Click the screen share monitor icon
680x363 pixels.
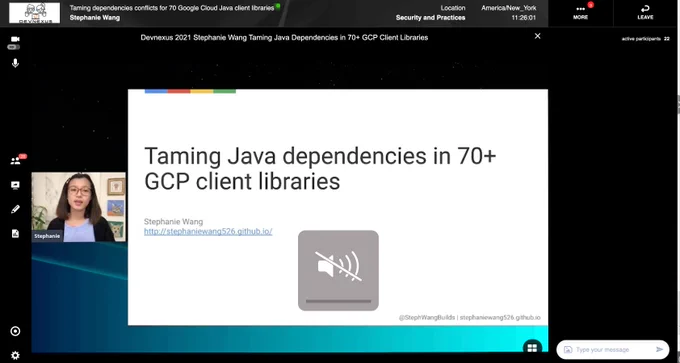[x=15, y=186]
